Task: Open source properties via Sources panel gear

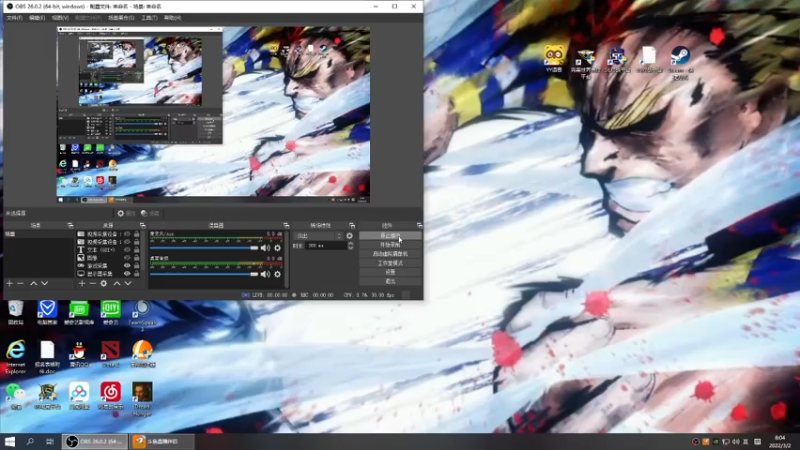Action: click(104, 283)
